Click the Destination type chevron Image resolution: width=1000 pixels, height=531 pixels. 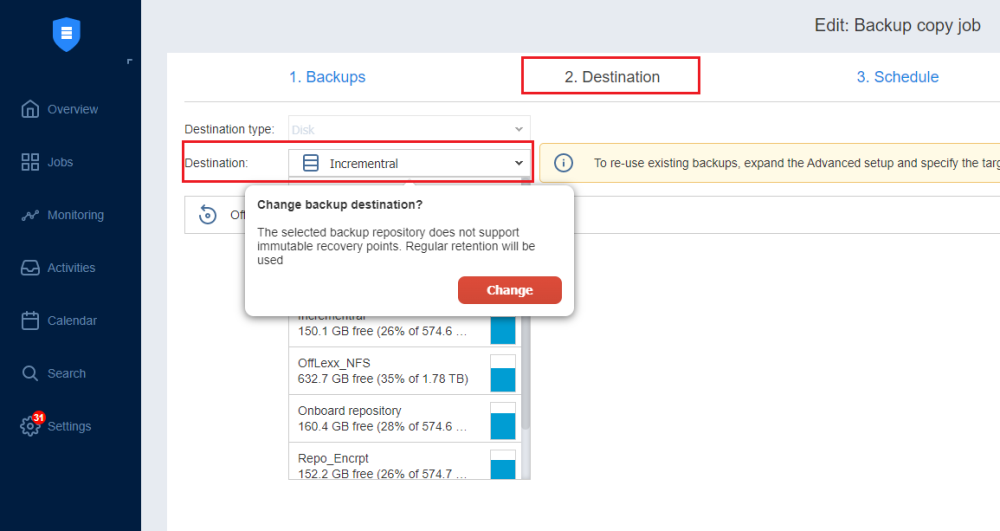(518, 129)
